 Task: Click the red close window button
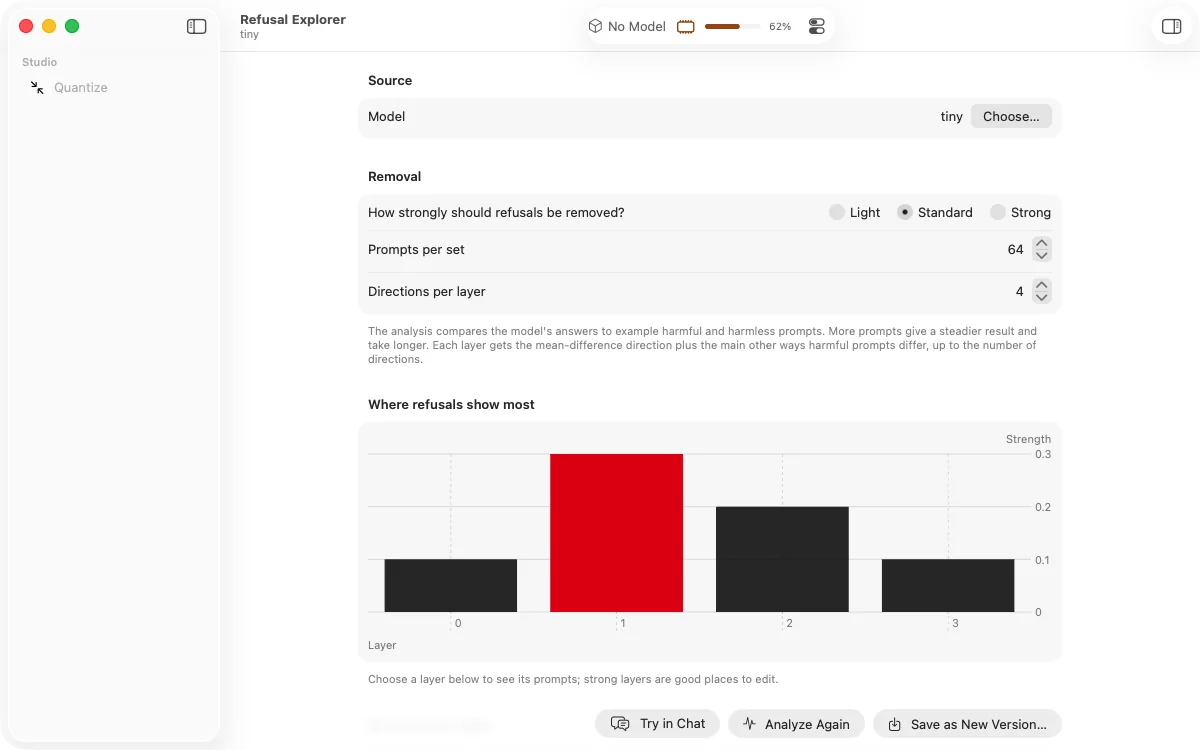click(26, 26)
